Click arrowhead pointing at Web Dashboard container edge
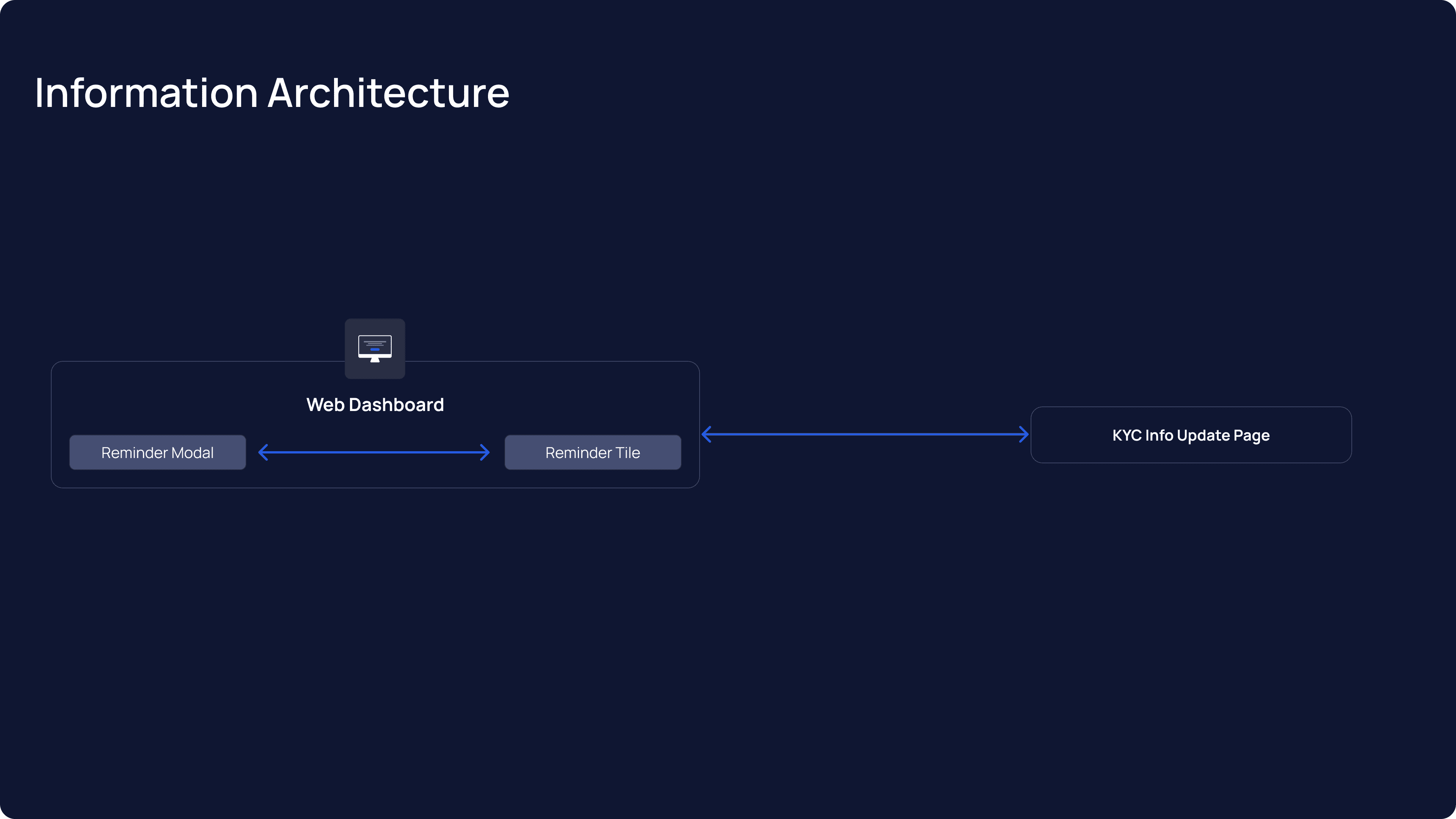Image resolution: width=1456 pixels, height=819 pixels. (706, 434)
